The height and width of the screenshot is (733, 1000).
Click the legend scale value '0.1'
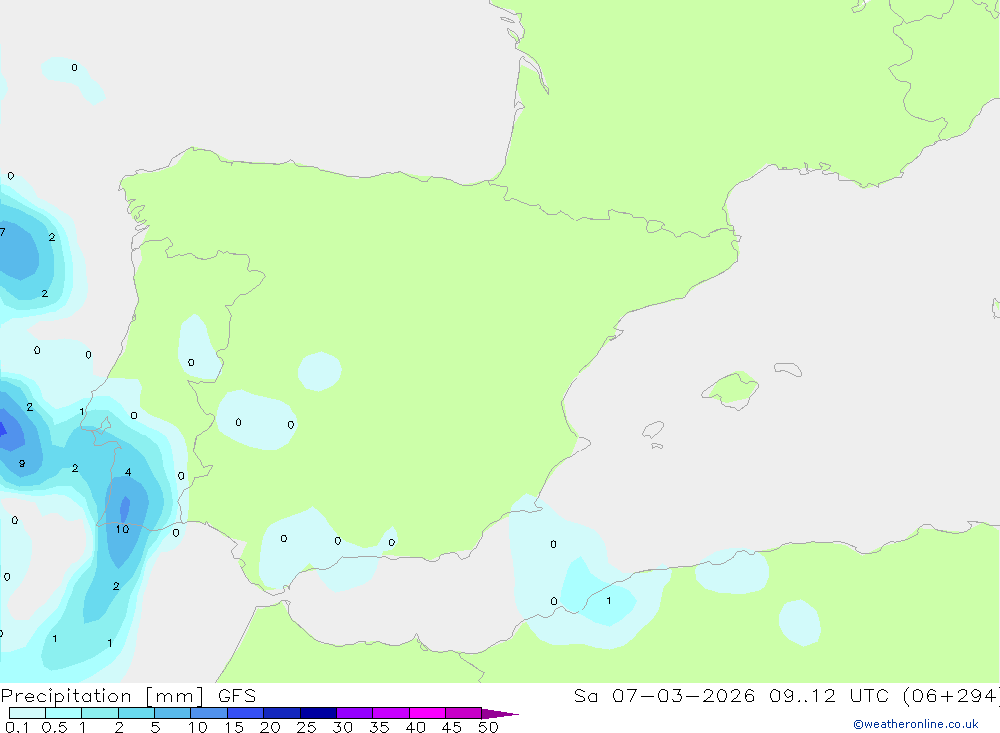coord(17,727)
